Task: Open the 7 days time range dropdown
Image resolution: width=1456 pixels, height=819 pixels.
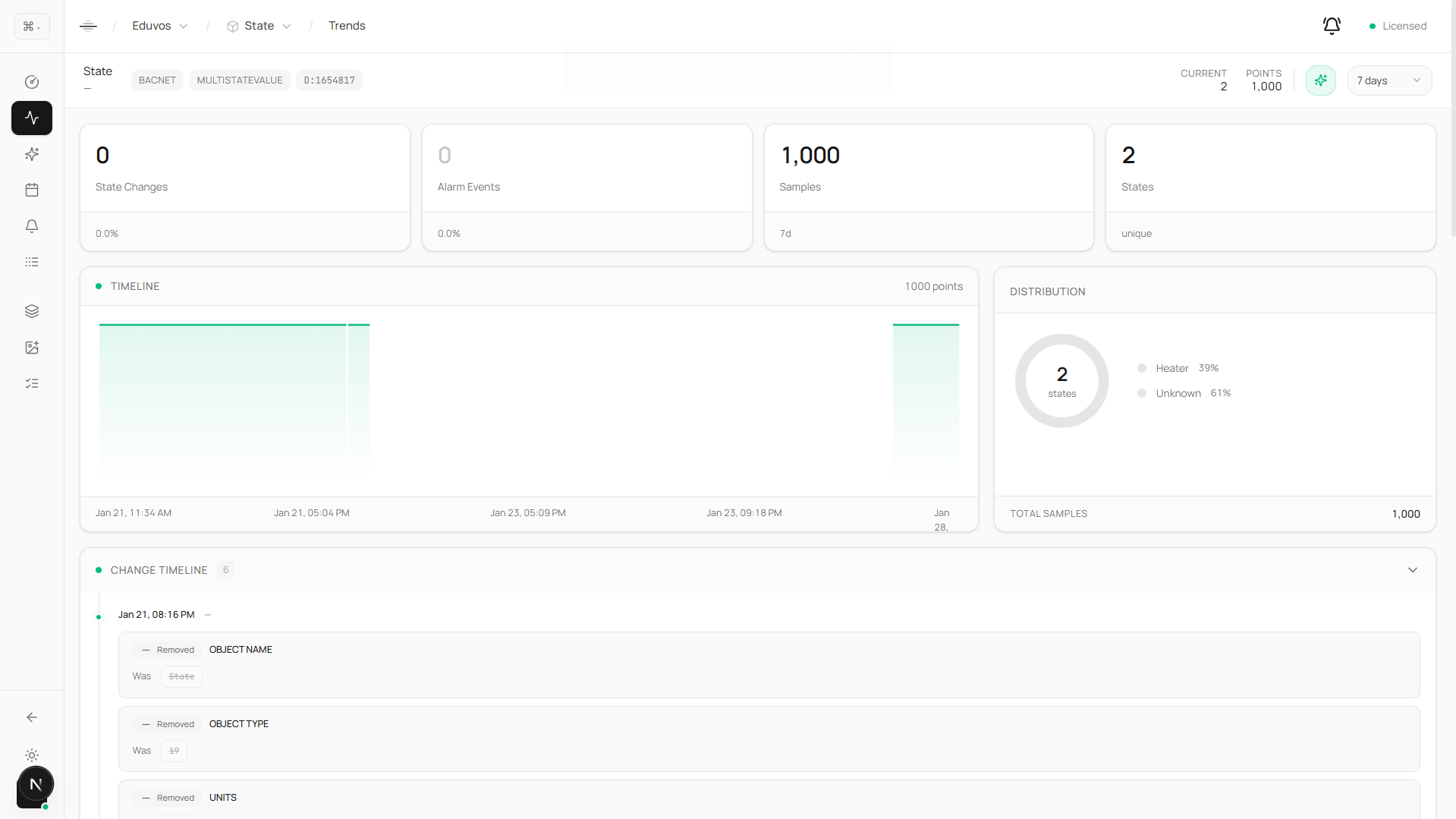Action: (x=1388, y=80)
